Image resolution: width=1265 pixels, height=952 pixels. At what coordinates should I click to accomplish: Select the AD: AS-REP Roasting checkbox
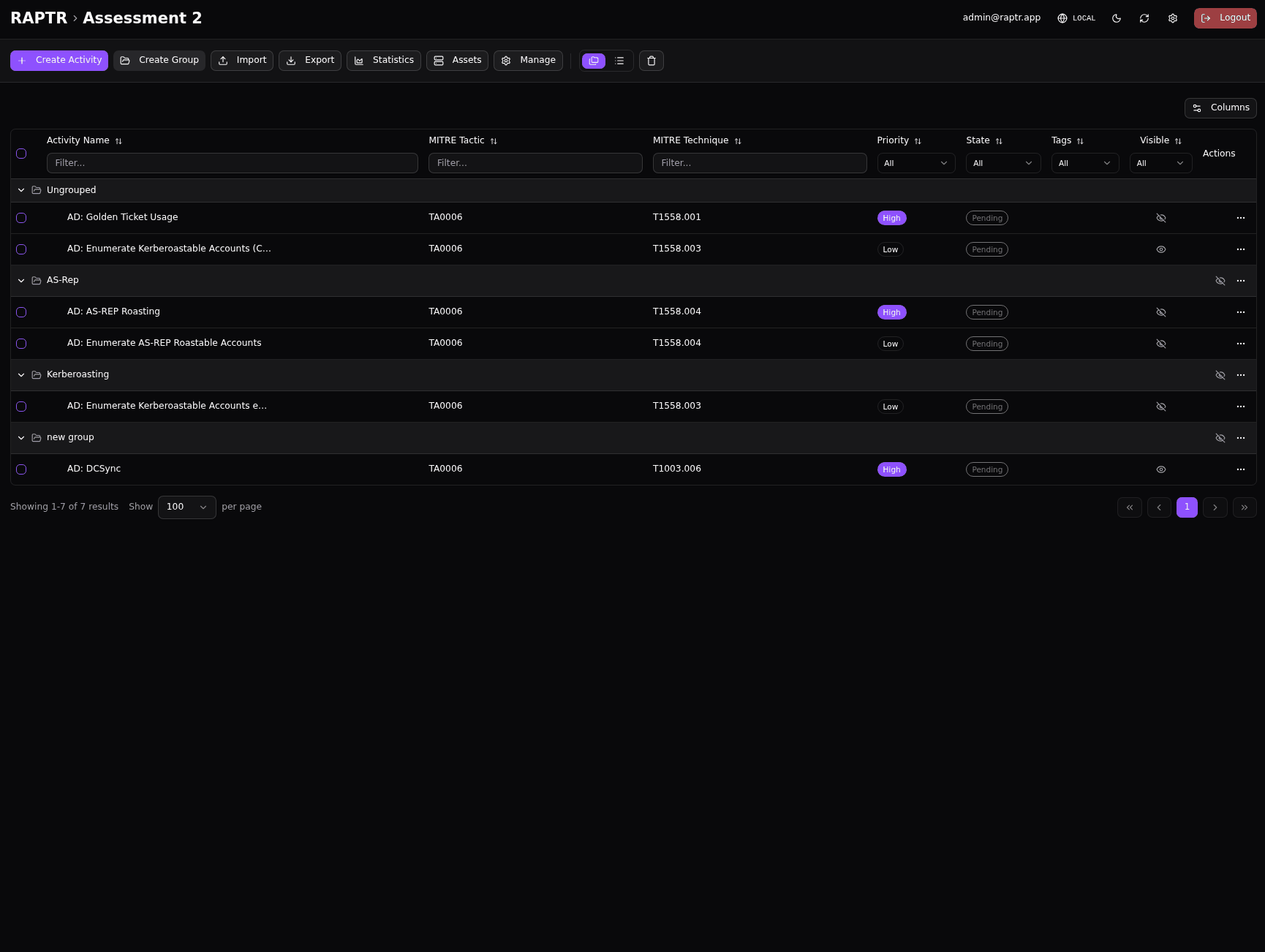[21, 312]
